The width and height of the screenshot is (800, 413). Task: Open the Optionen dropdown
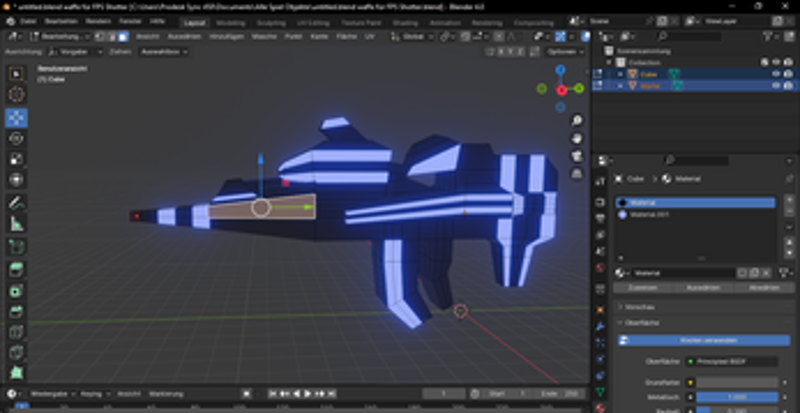[x=565, y=52]
